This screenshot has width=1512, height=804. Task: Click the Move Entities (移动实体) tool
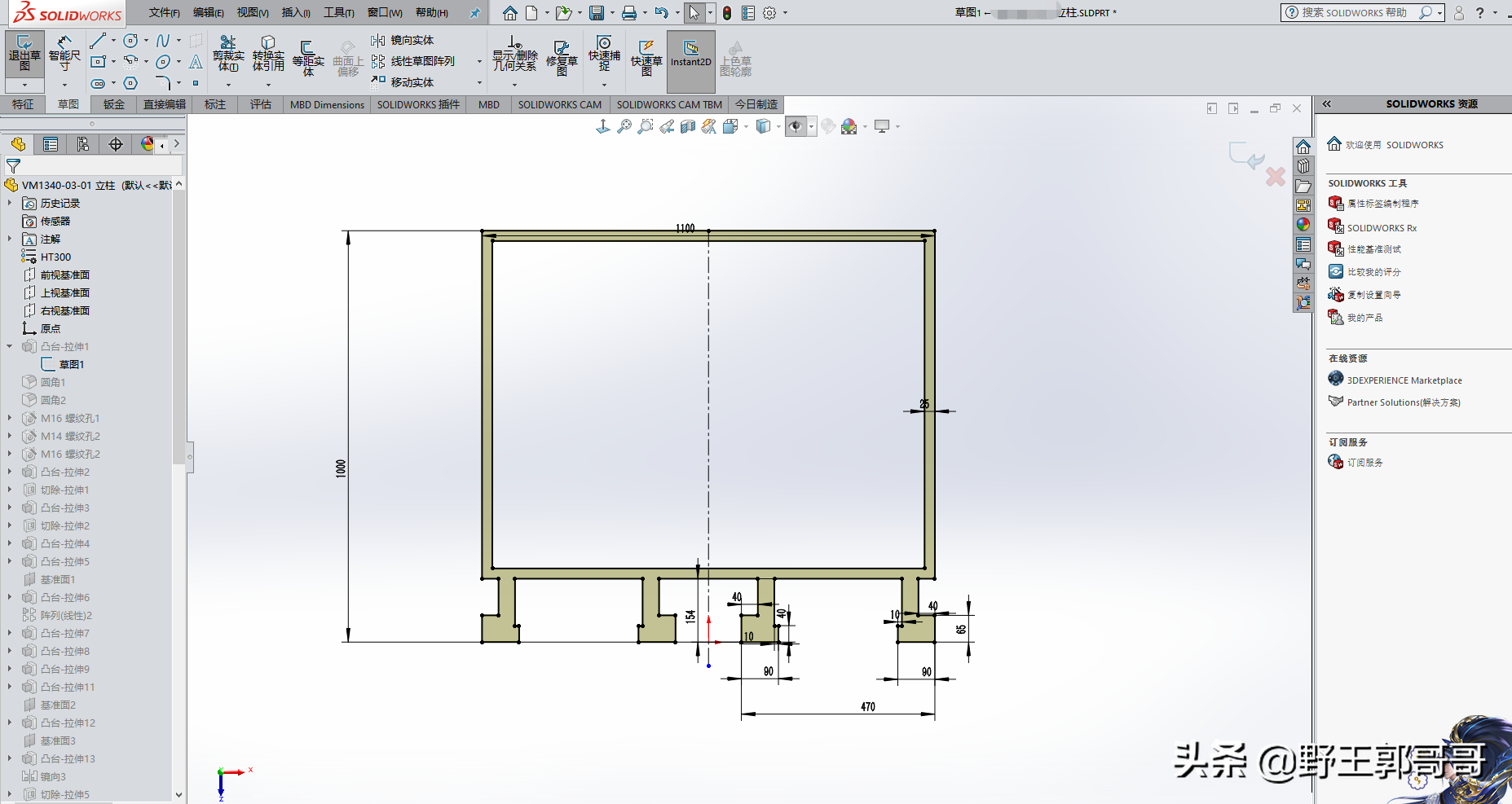click(403, 82)
